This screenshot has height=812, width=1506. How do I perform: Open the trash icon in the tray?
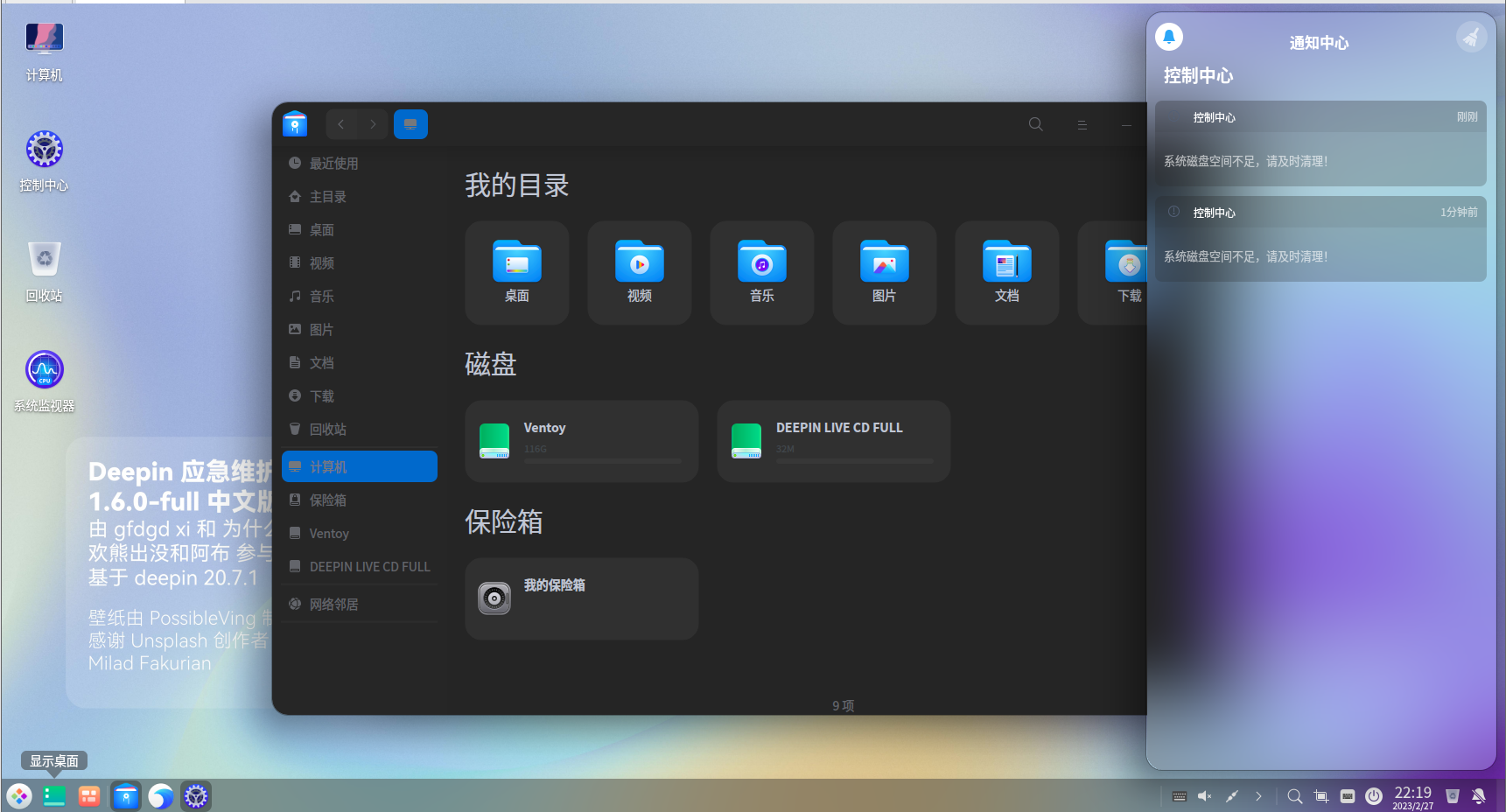click(1453, 796)
